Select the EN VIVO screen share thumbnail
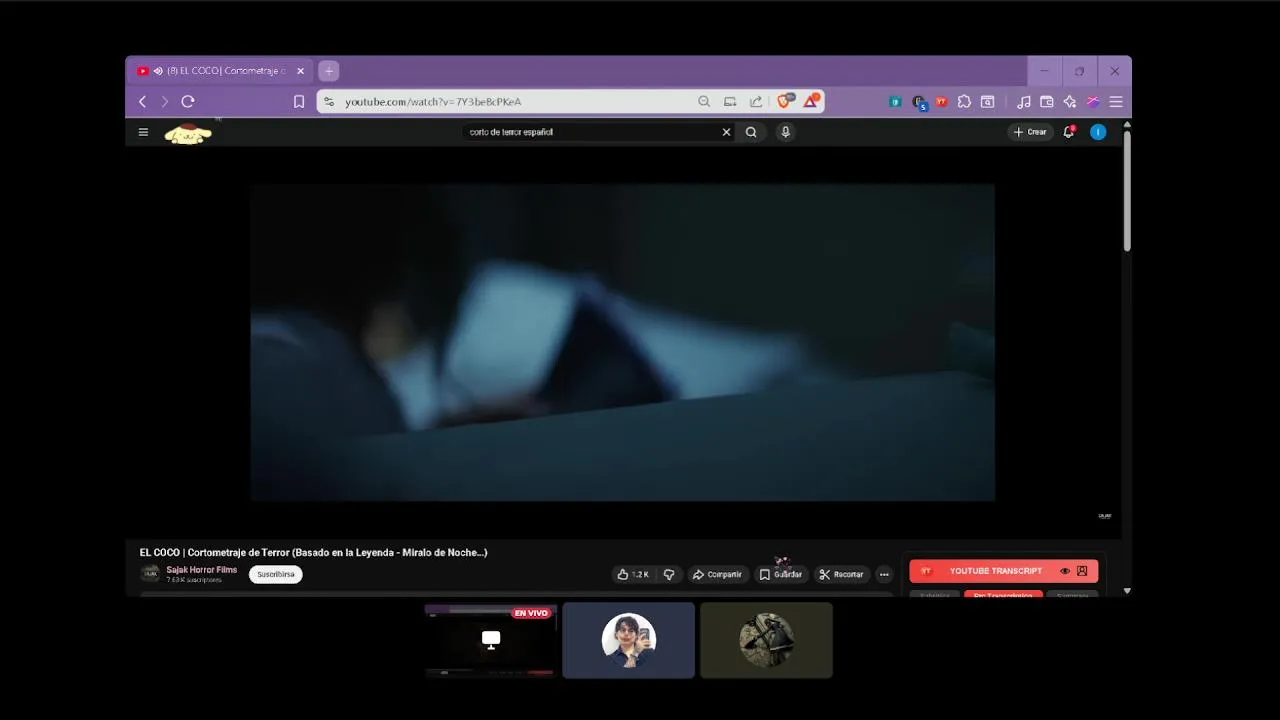 click(x=490, y=640)
